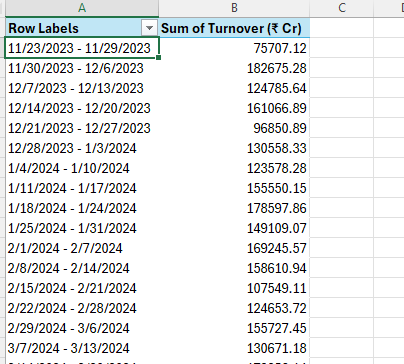Select cell 1/11/2024 - 1/17/2024
Screen dimensions: 404x364
coord(82,188)
